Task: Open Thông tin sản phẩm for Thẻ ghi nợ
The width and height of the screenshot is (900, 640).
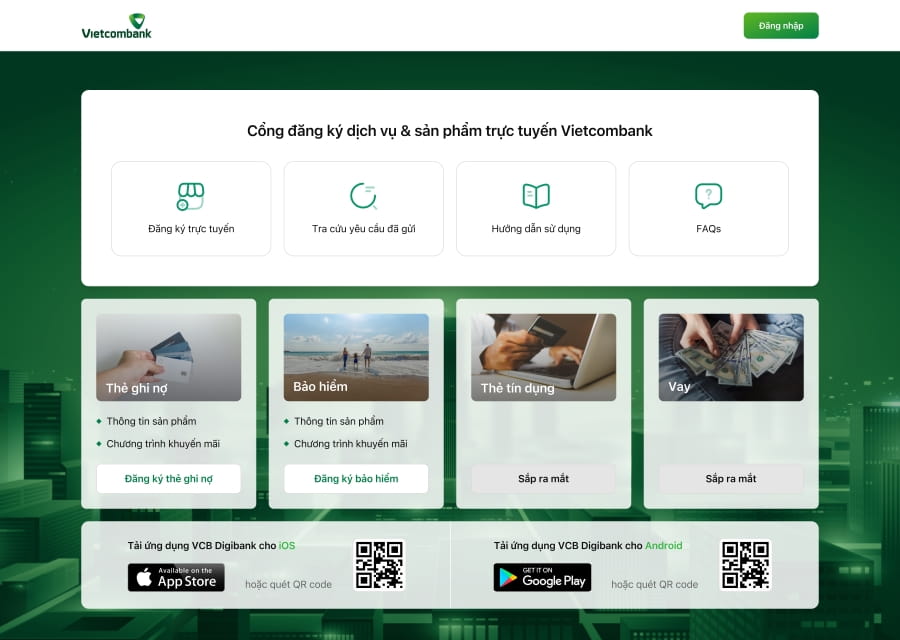Action: pyautogui.click(x=151, y=421)
